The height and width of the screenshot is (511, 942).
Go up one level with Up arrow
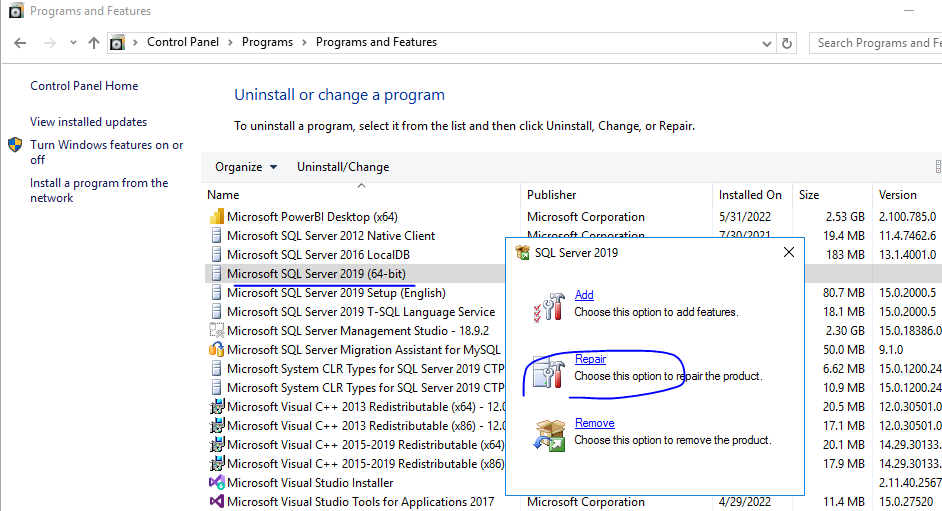point(94,43)
